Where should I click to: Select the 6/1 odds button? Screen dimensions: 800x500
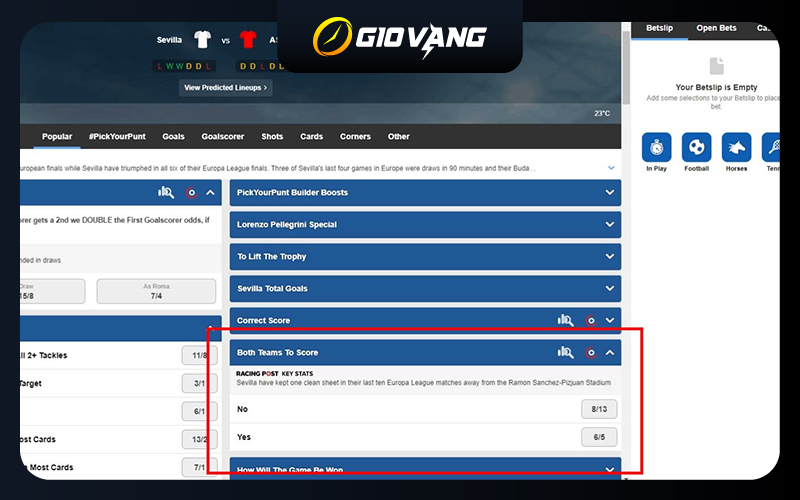[199, 411]
